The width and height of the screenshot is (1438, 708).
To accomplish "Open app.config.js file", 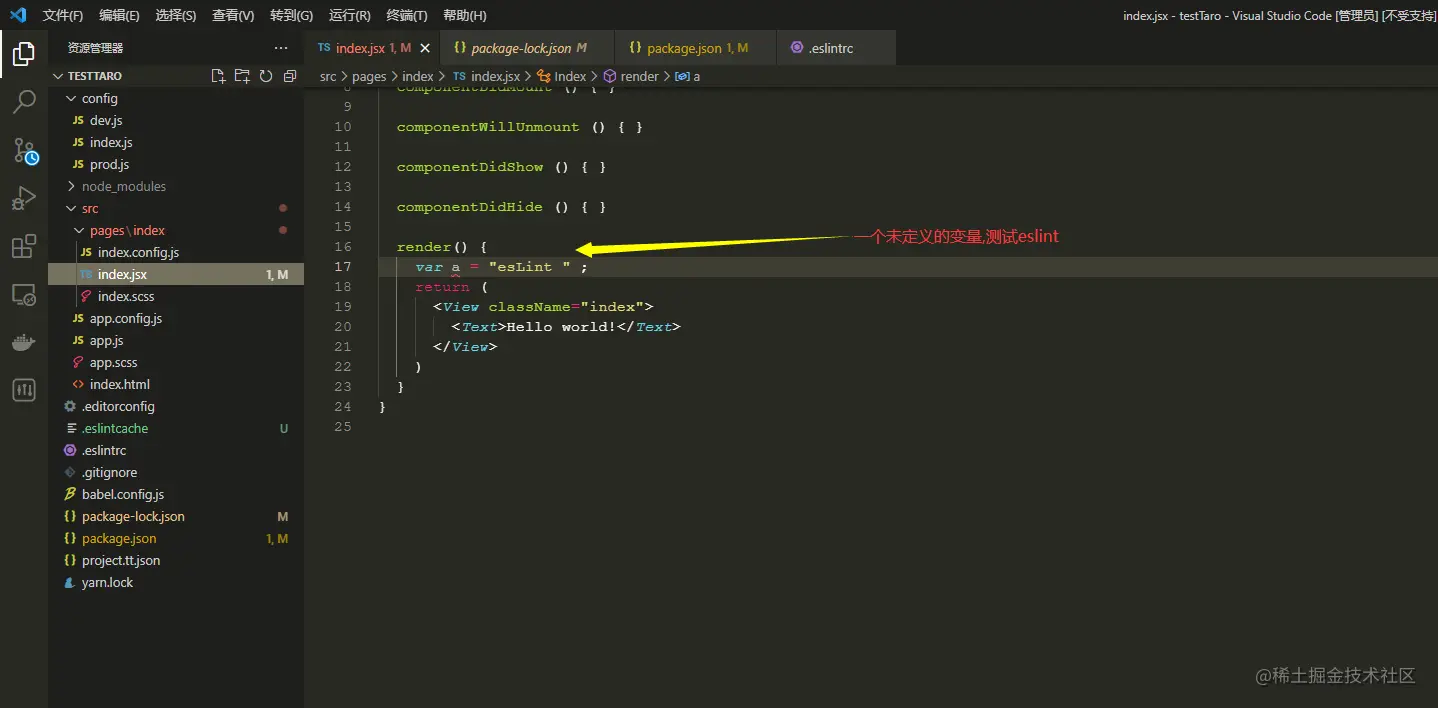I will pyautogui.click(x=125, y=318).
